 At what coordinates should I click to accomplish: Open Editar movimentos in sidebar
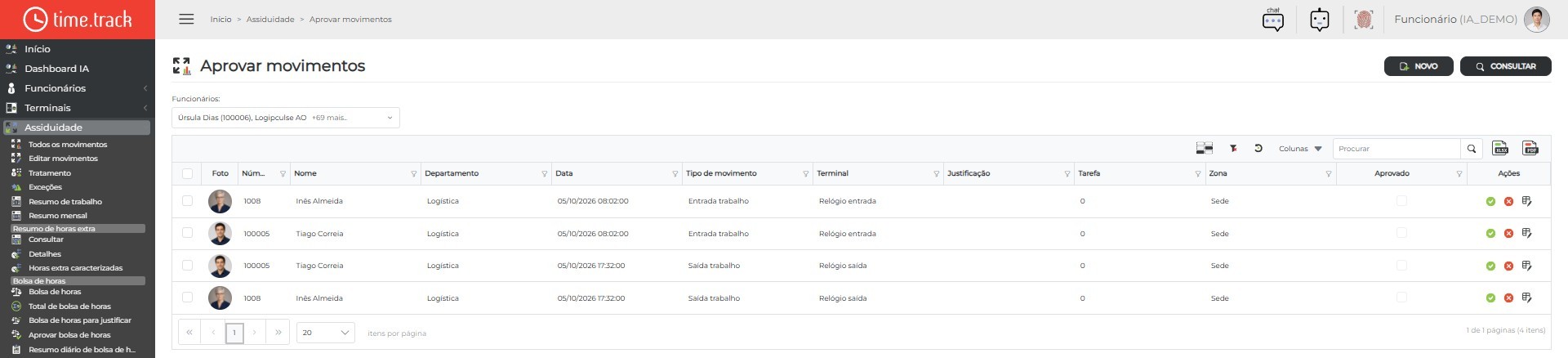point(63,159)
